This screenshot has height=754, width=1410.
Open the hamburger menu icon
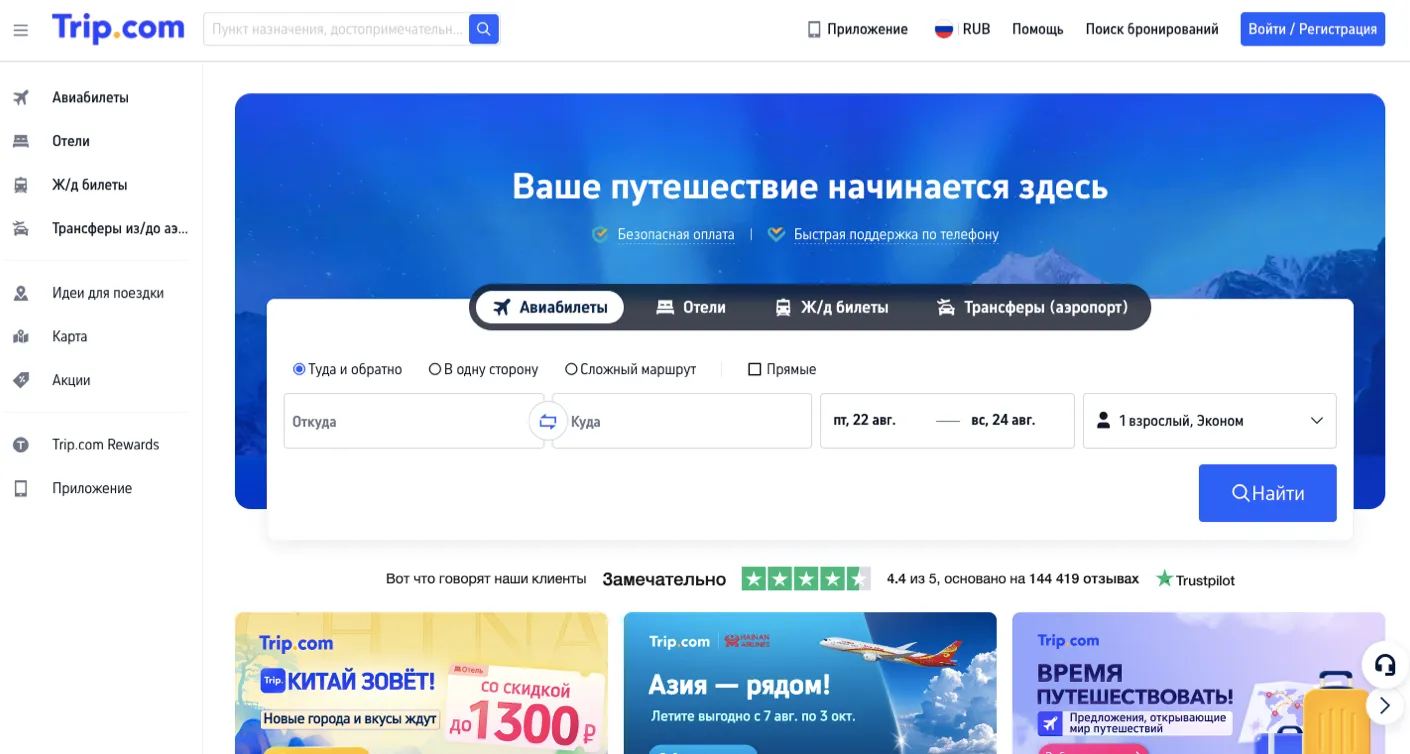21,30
